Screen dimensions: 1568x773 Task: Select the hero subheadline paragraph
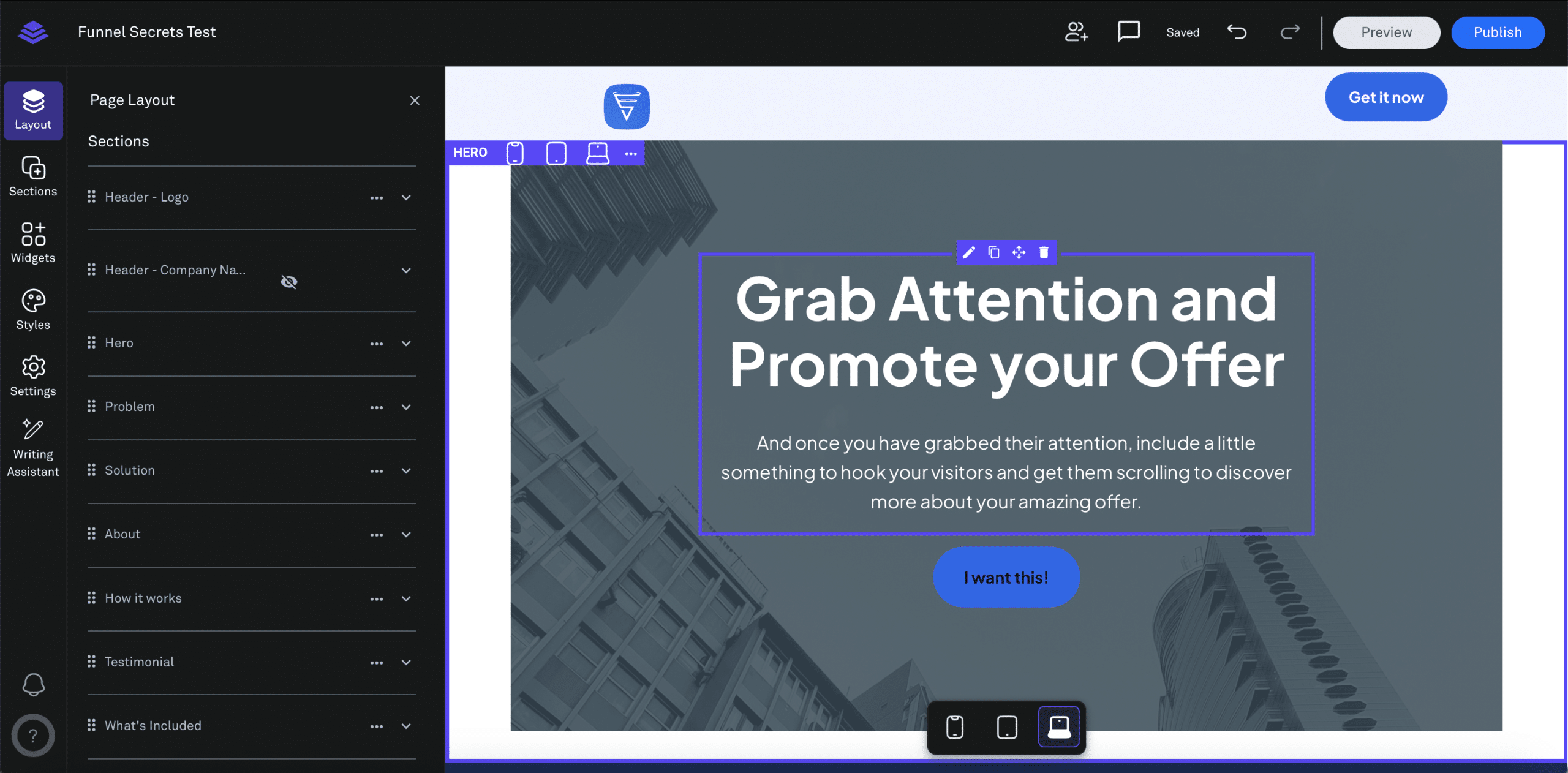click(1006, 472)
